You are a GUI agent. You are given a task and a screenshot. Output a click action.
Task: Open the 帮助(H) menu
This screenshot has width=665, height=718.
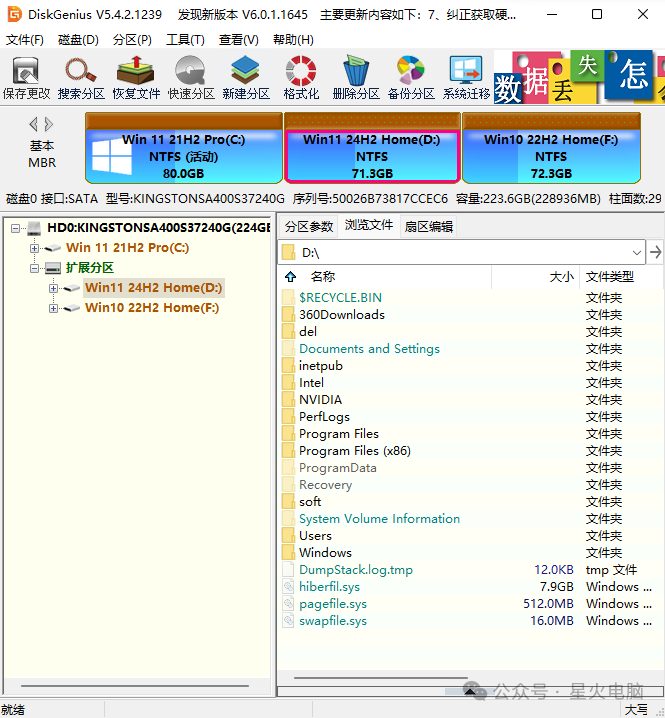293,40
